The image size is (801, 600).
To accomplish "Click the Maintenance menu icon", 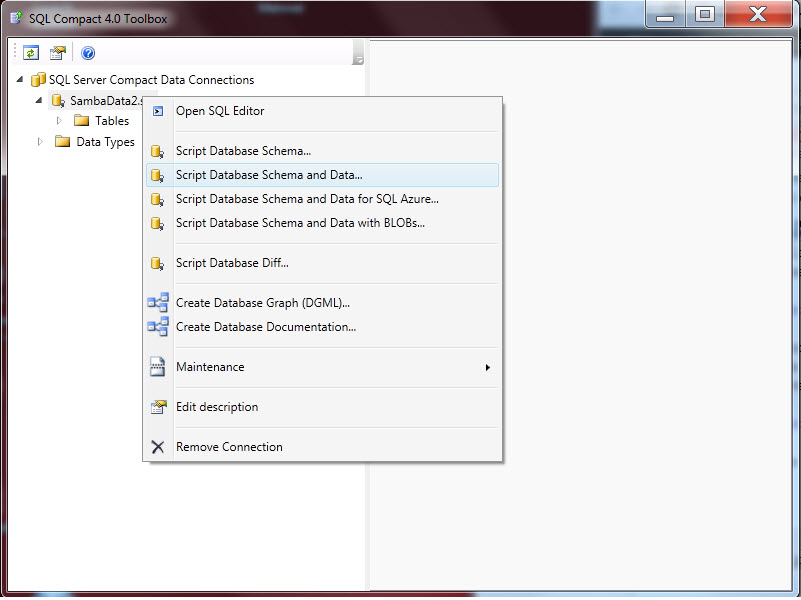I will point(158,366).
